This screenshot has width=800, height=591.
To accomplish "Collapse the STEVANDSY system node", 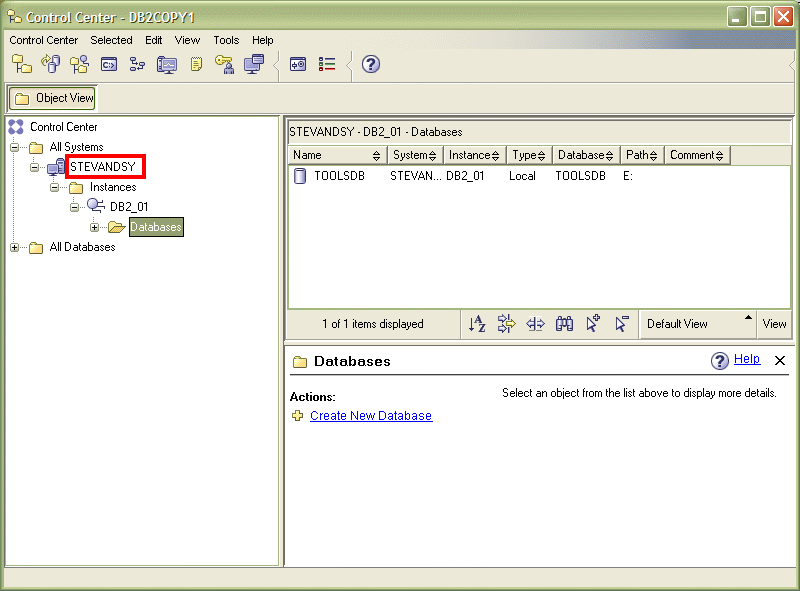I will [34, 167].
